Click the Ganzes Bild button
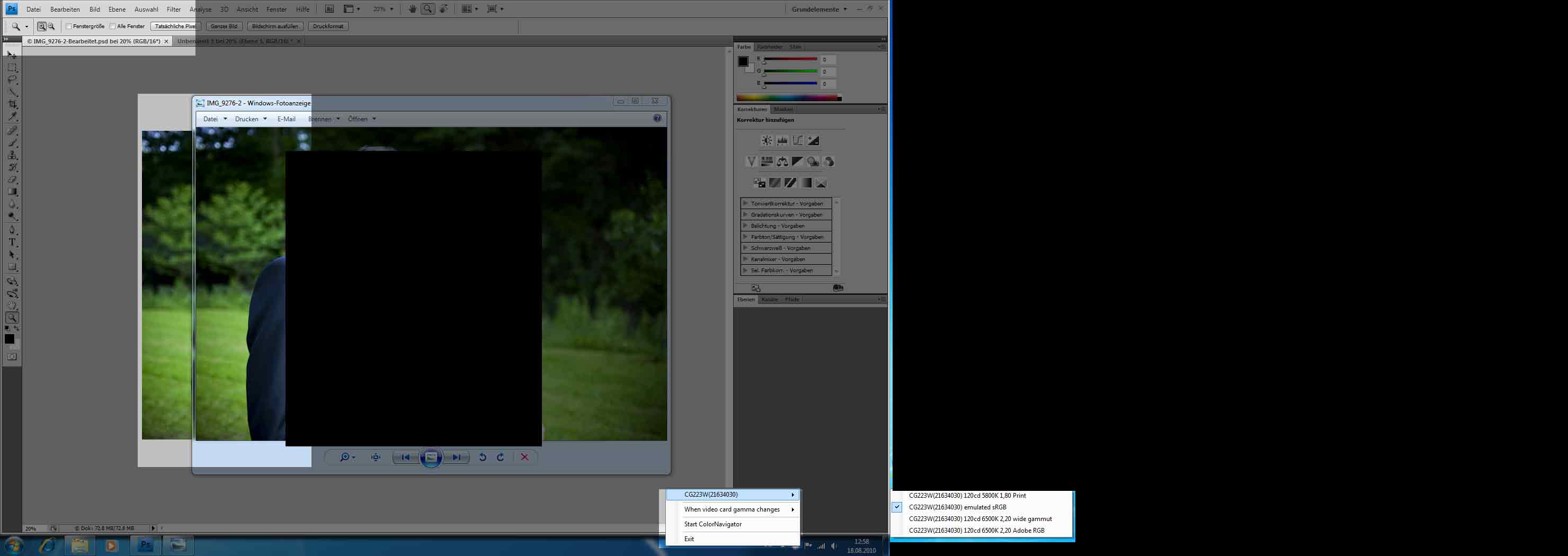 224,26
